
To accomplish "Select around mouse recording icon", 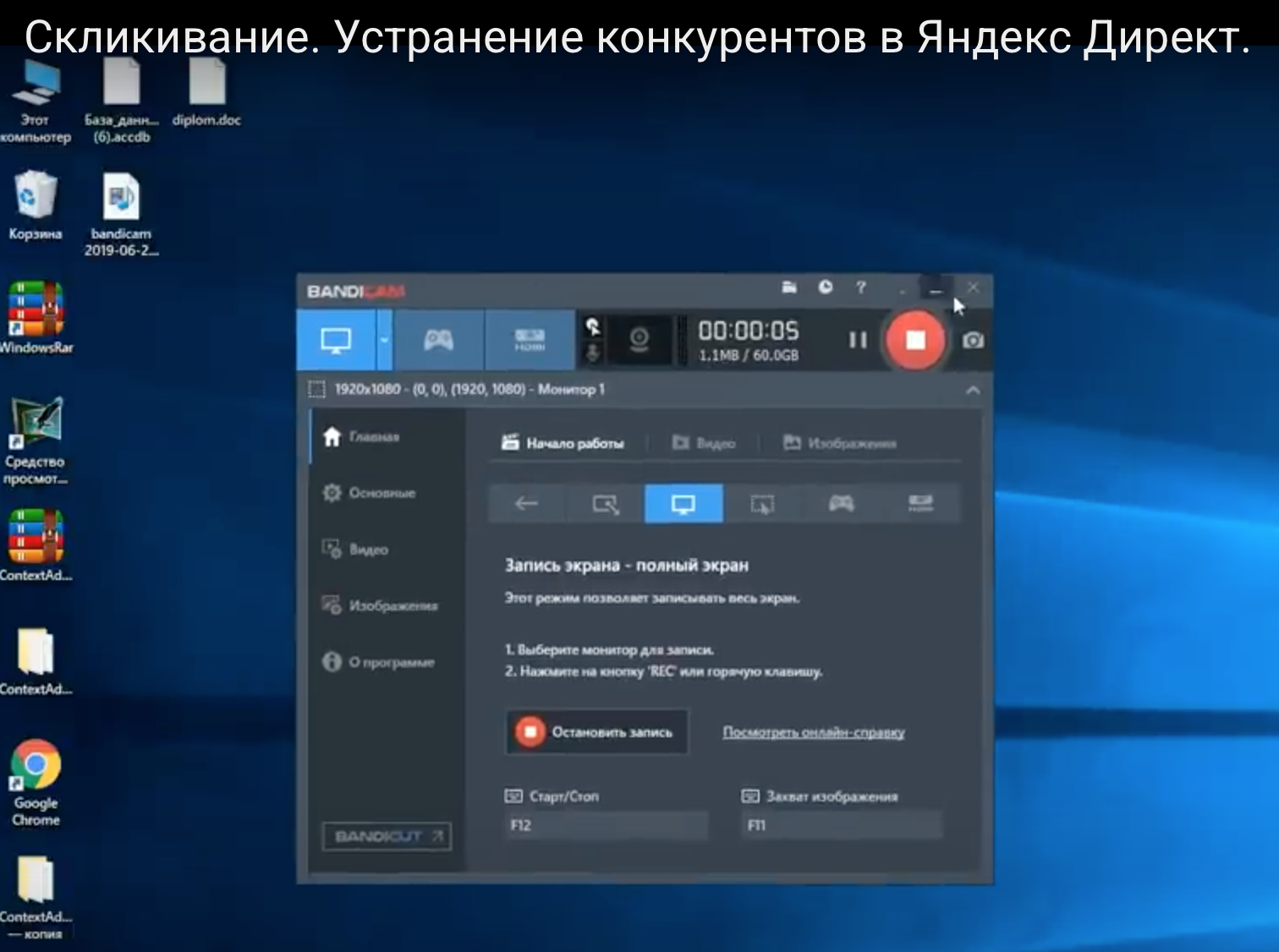I will point(762,504).
